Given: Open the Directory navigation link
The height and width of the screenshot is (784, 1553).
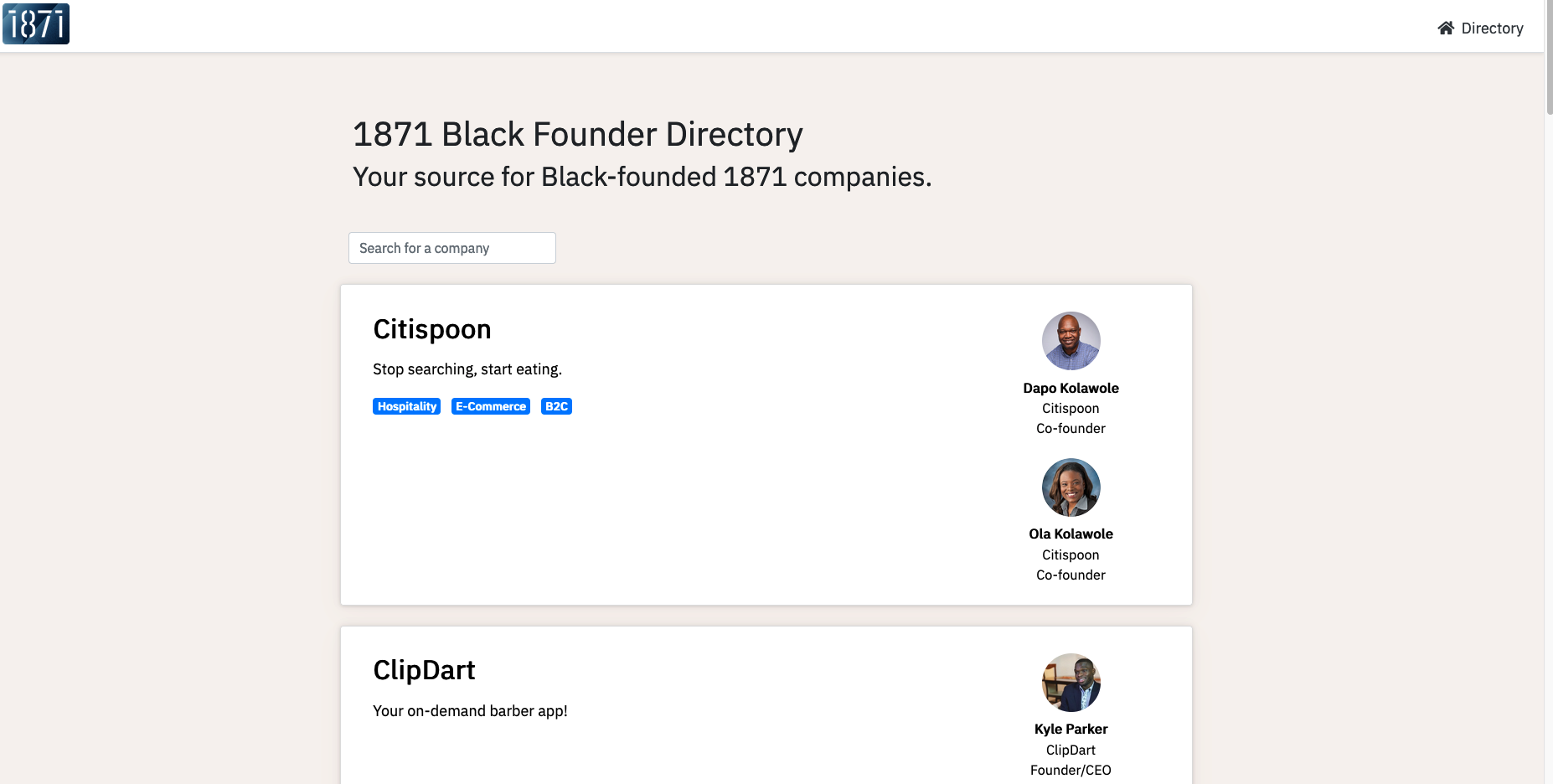Looking at the screenshot, I should (x=1491, y=28).
